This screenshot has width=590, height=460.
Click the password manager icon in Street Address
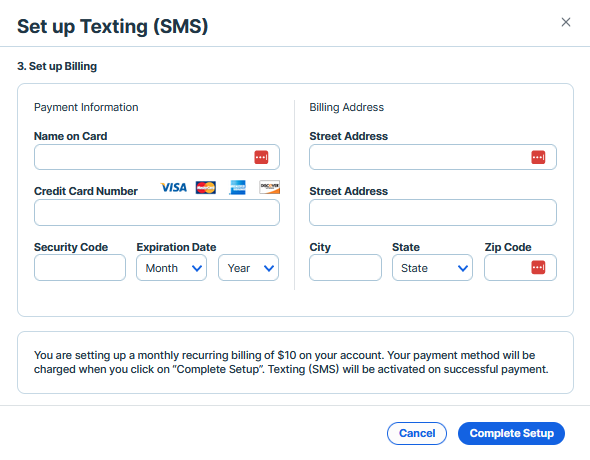[538, 157]
